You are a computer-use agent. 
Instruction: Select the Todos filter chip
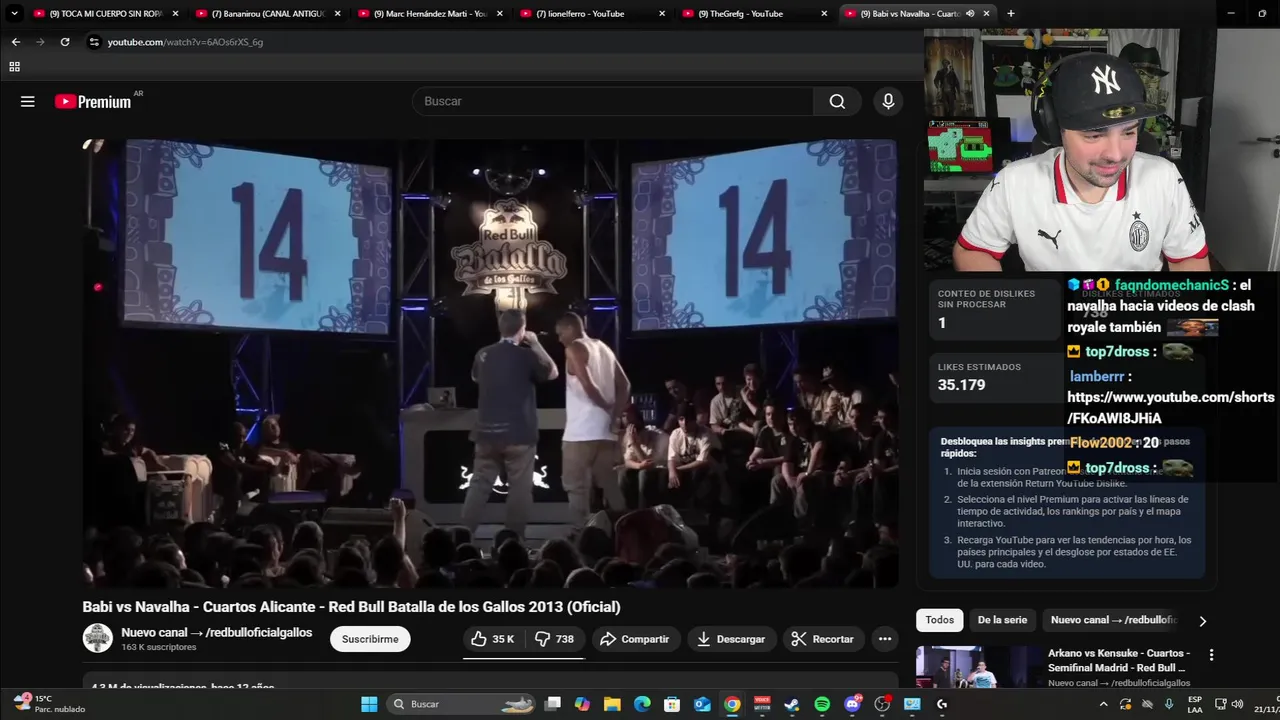point(940,620)
